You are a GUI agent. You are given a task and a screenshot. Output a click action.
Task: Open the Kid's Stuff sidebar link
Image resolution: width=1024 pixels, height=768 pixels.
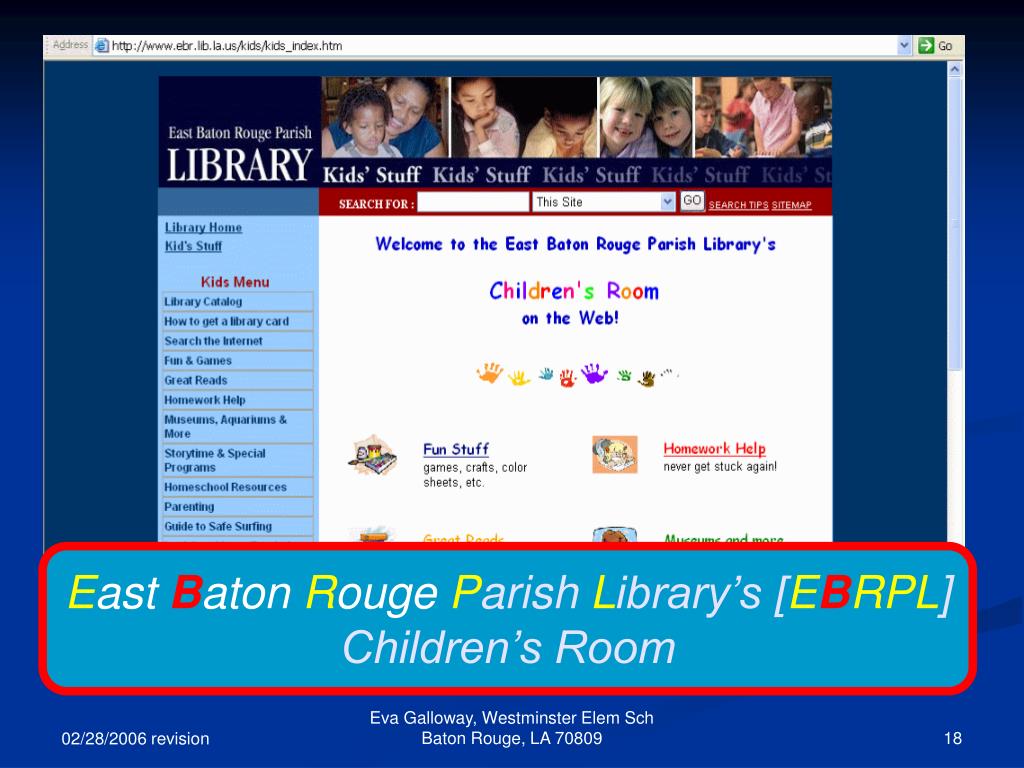[x=193, y=246]
